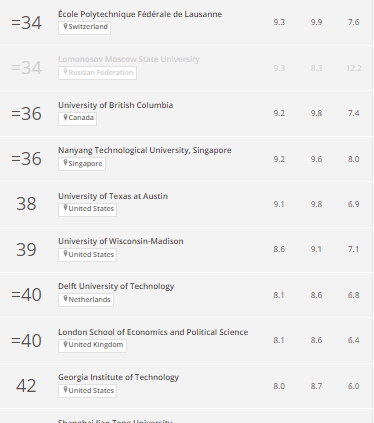Open Lomonosov Moscow State University entry
The width and height of the screenshot is (374, 423).
[x=129, y=59]
